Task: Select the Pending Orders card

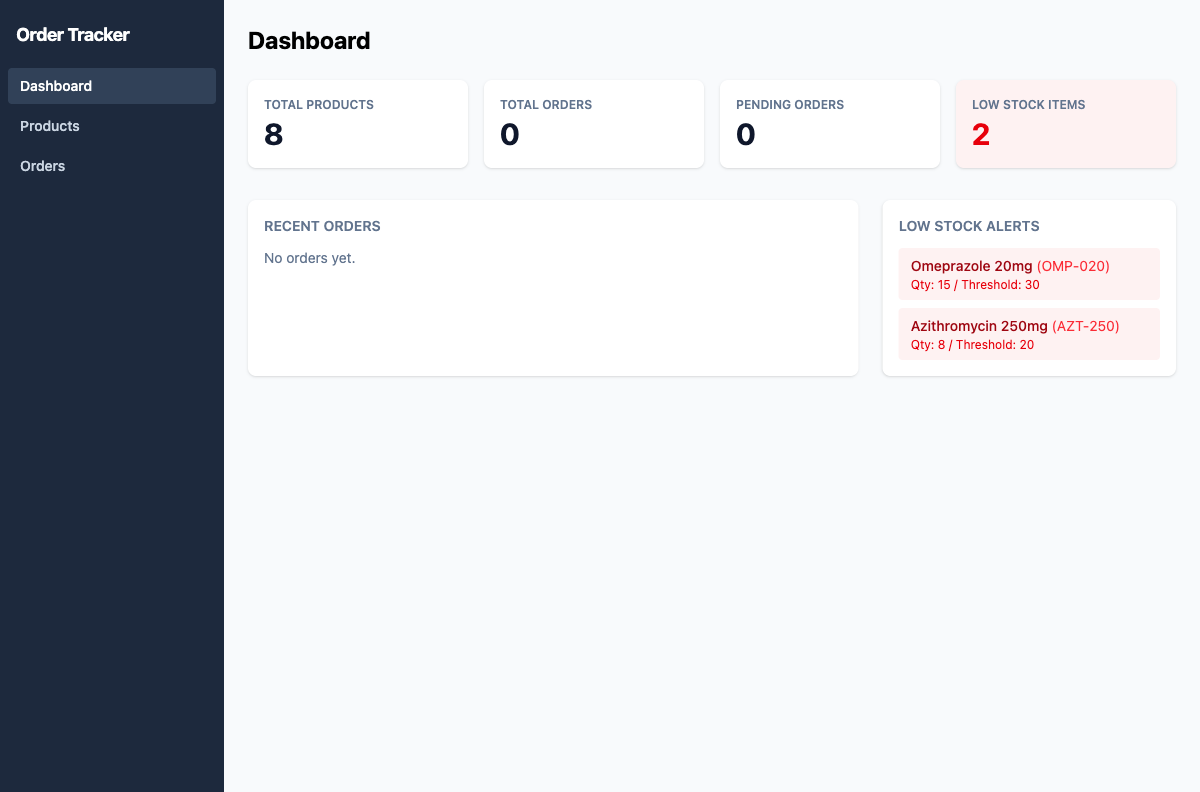Action: pos(830,123)
